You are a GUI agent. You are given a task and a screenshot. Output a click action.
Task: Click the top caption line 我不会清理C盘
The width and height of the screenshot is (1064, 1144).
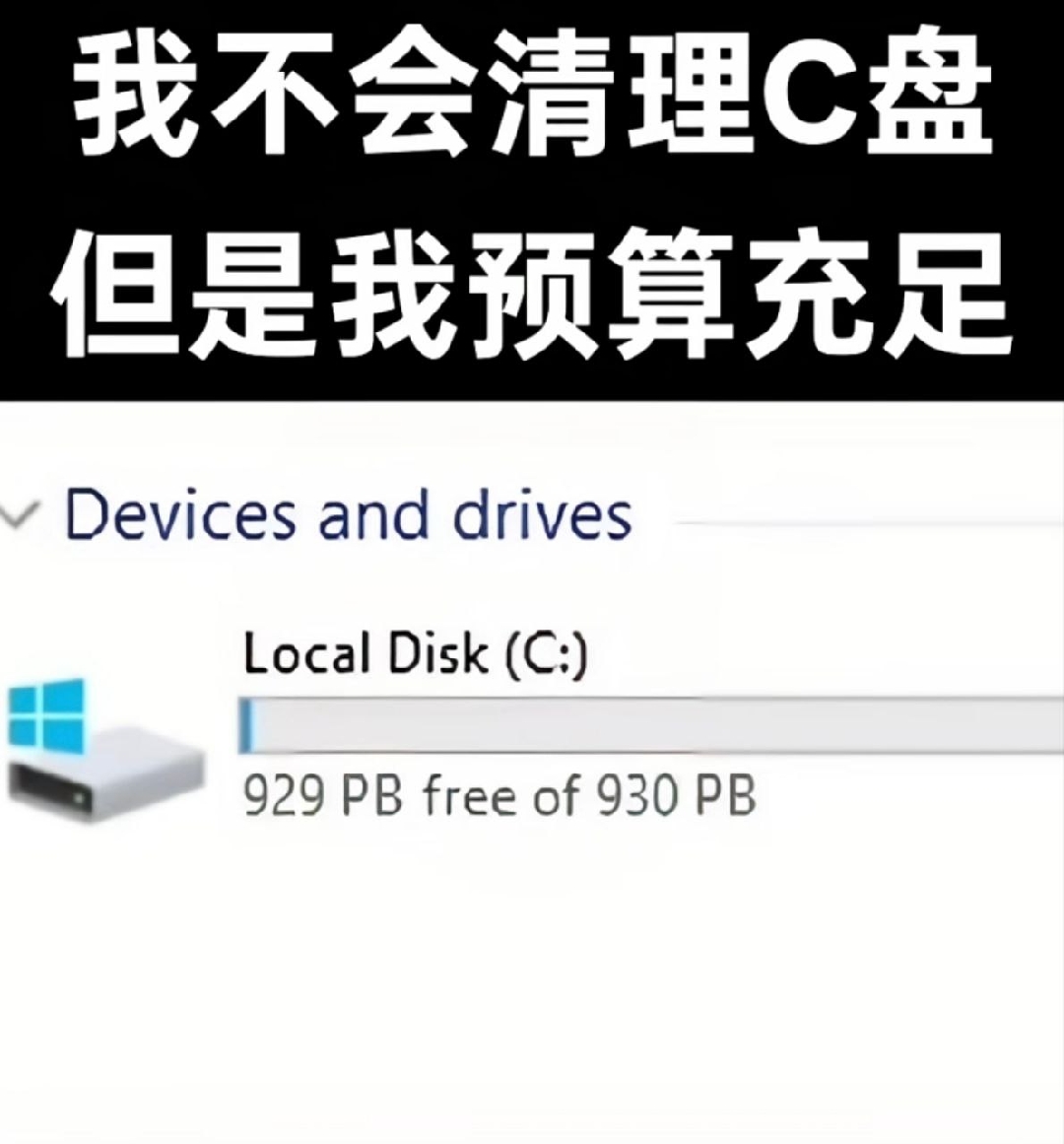534,93
